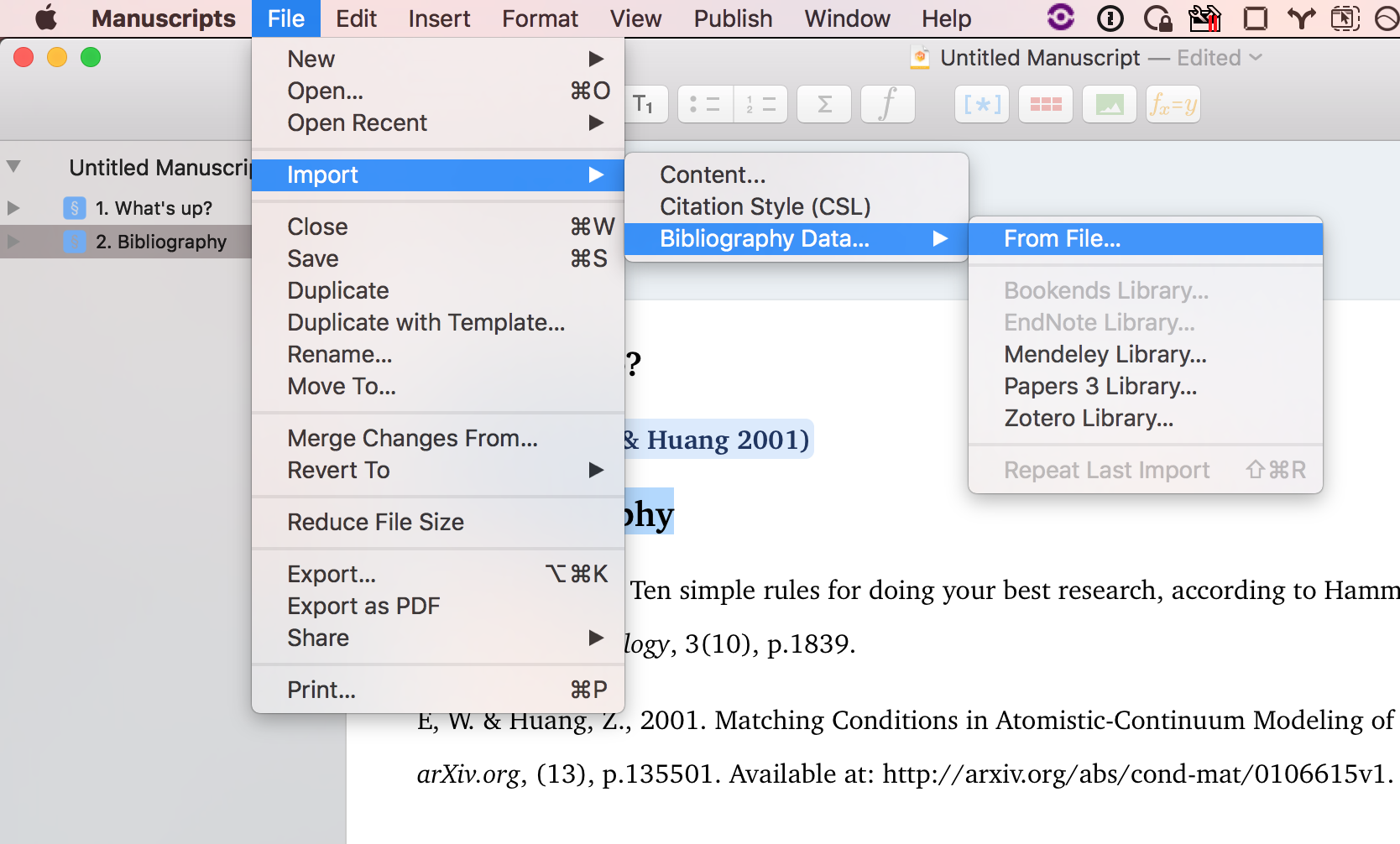Collapse the Untitled Manuscript tree root
Screen dimensions: 1400x844
13,167
